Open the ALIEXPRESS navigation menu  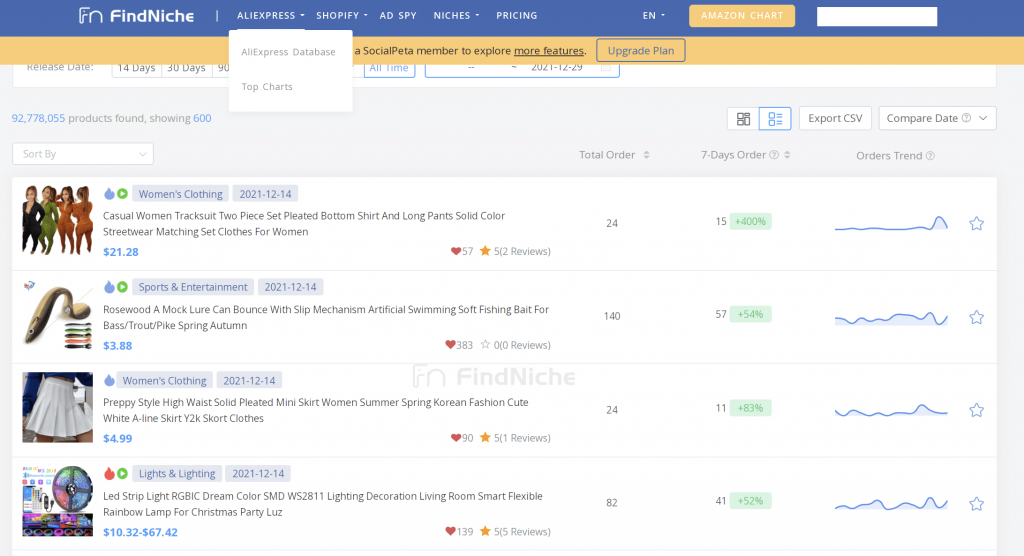point(270,16)
